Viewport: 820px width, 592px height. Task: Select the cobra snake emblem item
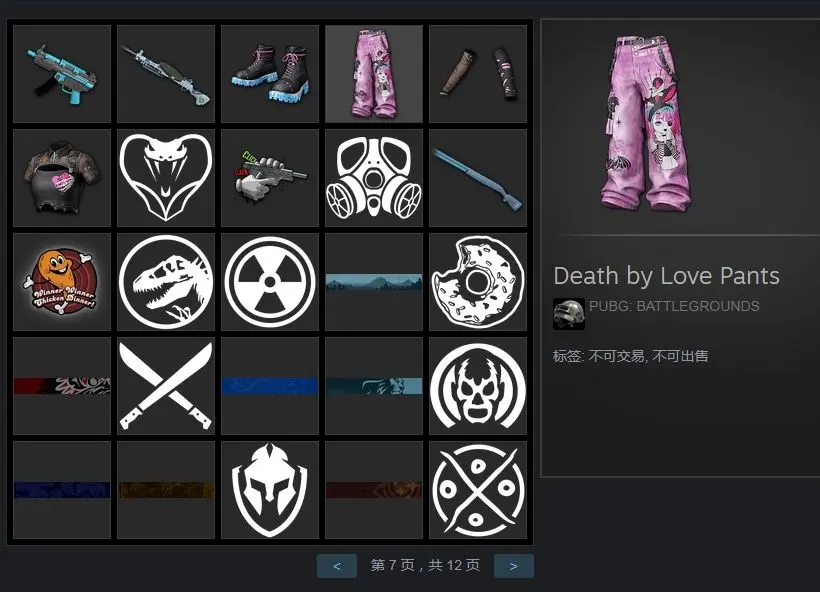pyautogui.click(x=166, y=178)
